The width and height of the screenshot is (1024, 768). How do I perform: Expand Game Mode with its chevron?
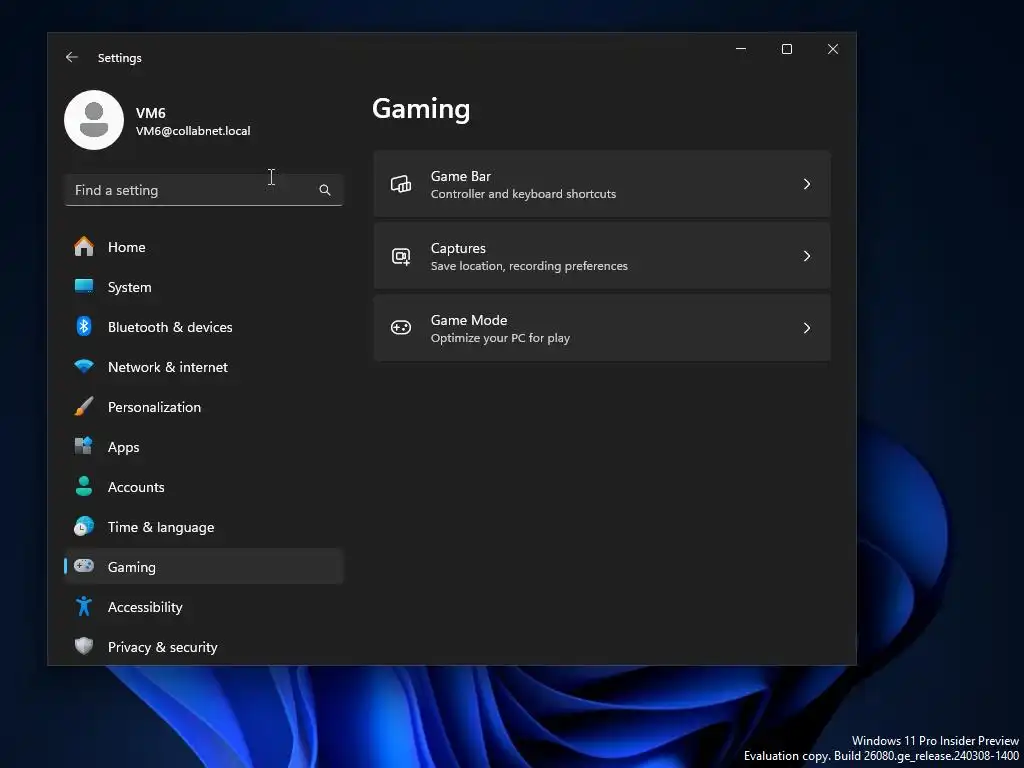click(x=807, y=328)
